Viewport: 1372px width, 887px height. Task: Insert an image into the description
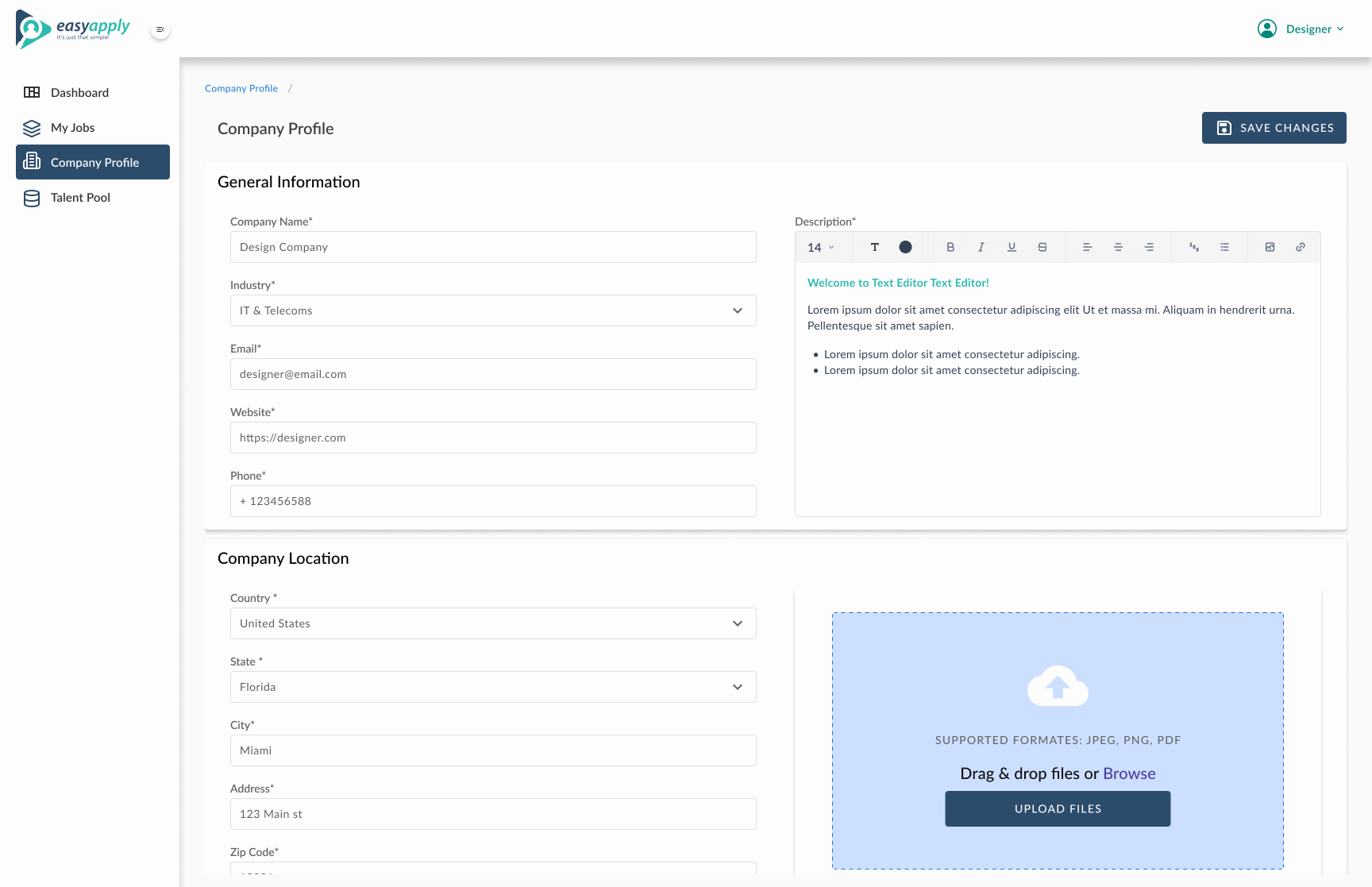click(x=1270, y=247)
